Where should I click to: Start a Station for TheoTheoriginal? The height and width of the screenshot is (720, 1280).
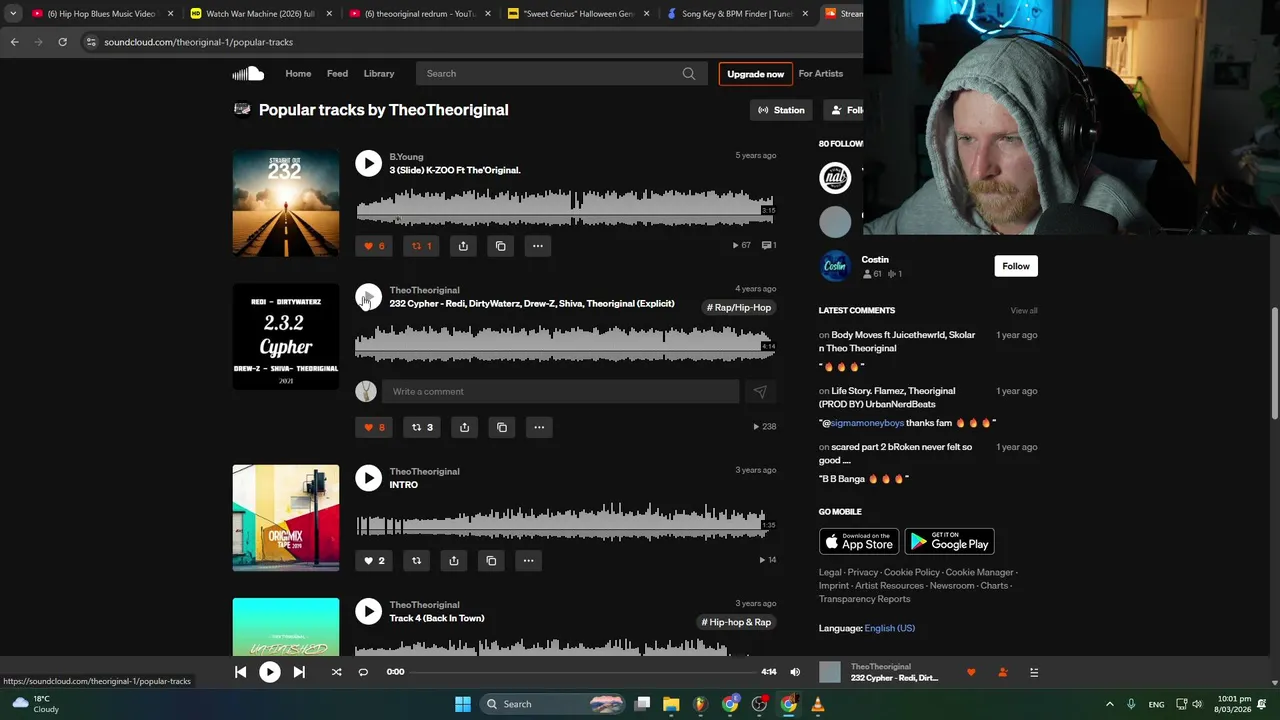781,110
